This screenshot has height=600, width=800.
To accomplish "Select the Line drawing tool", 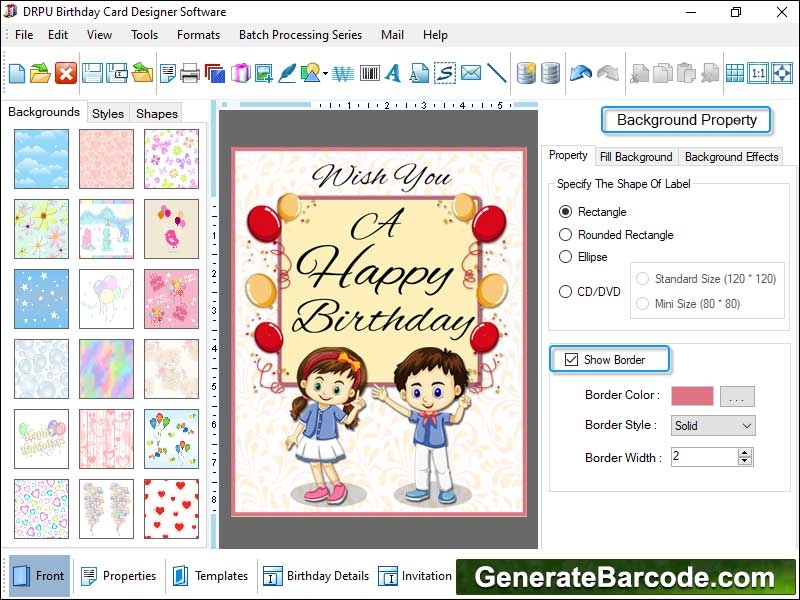I will tap(496, 73).
